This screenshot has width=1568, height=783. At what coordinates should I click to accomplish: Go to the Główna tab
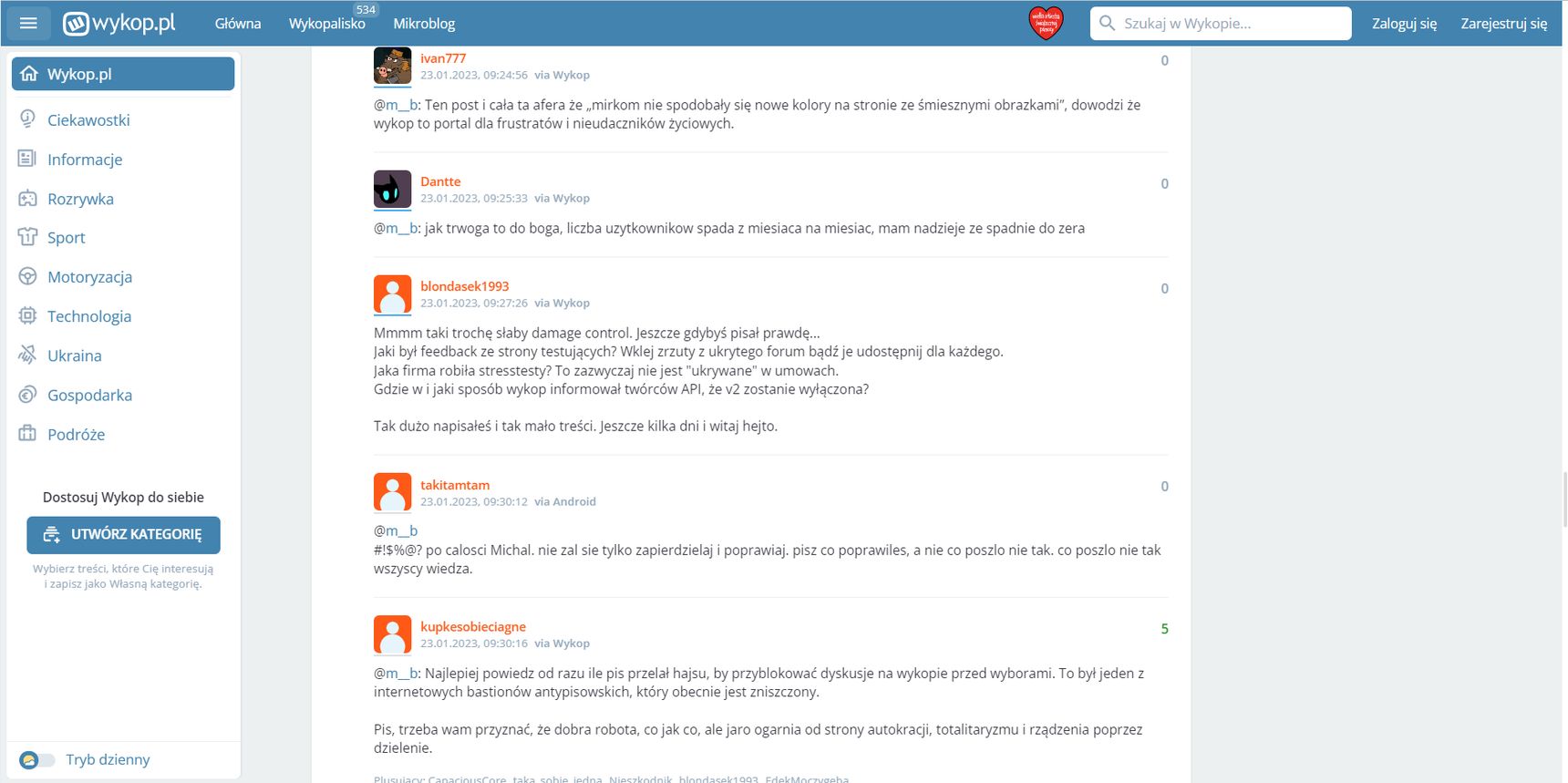click(238, 24)
